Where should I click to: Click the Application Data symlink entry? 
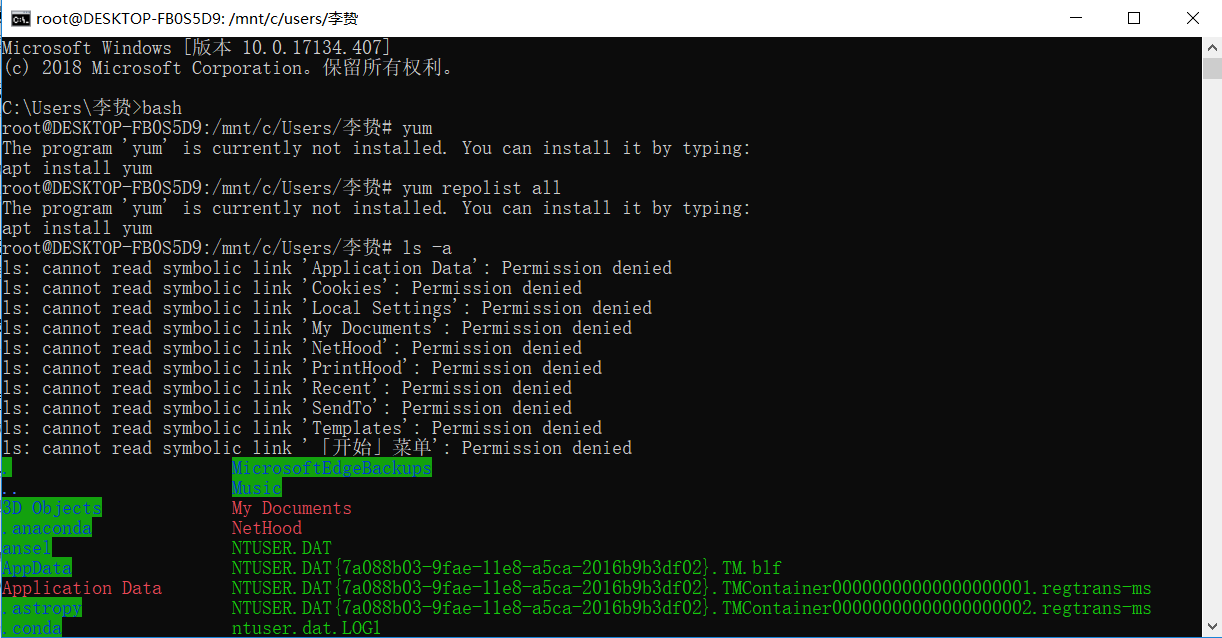(x=81, y=587)
